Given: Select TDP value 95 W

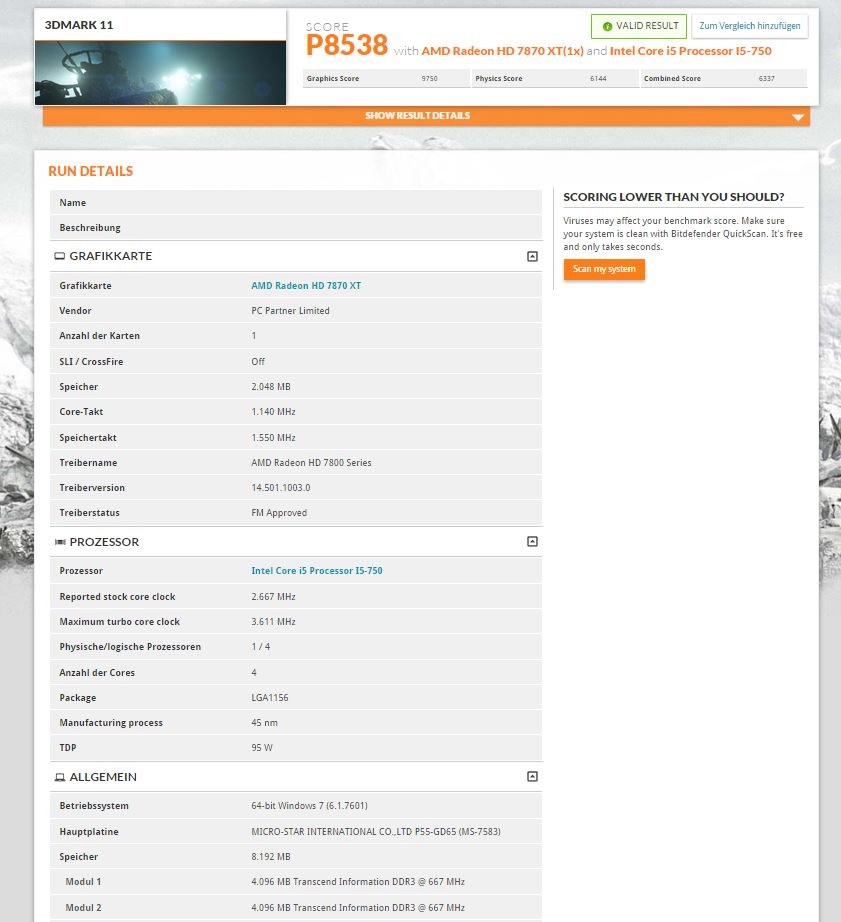Looking at the screenshot, I should tap(262, 748).
